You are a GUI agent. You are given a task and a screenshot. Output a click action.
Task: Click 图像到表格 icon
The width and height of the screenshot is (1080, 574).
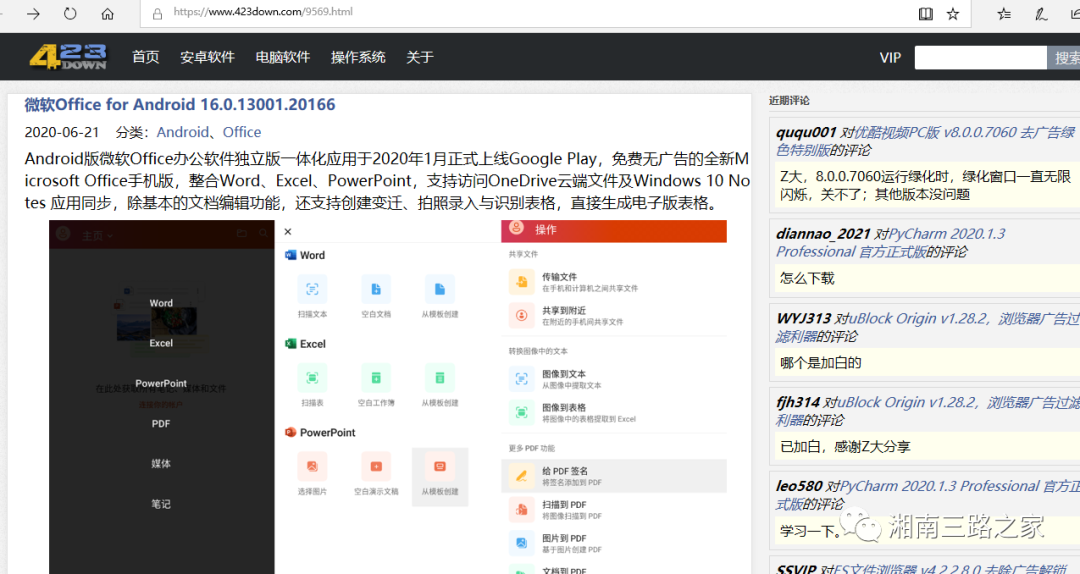(x=521, y=413)
